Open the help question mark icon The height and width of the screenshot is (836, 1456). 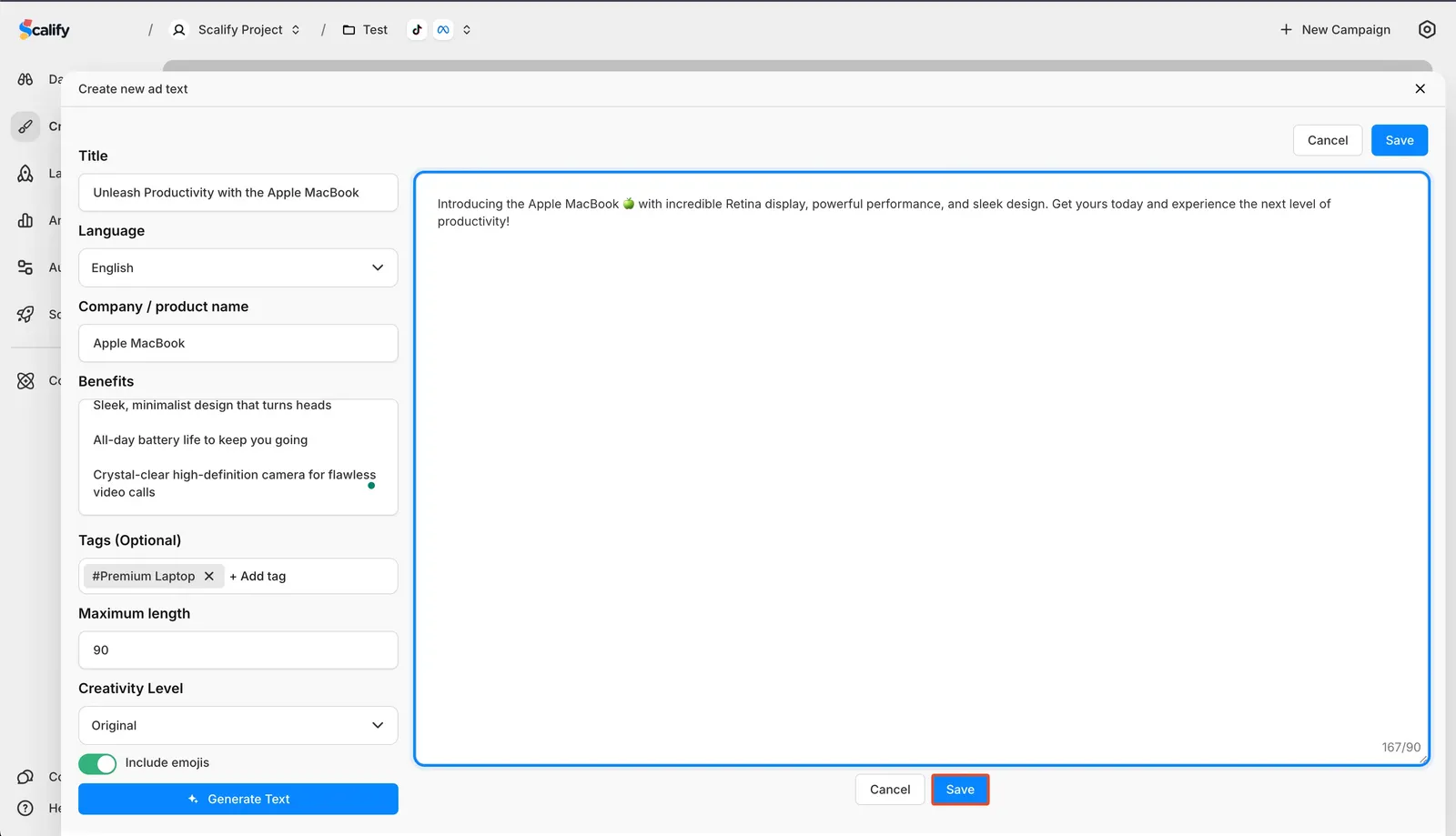pos(25,808)
